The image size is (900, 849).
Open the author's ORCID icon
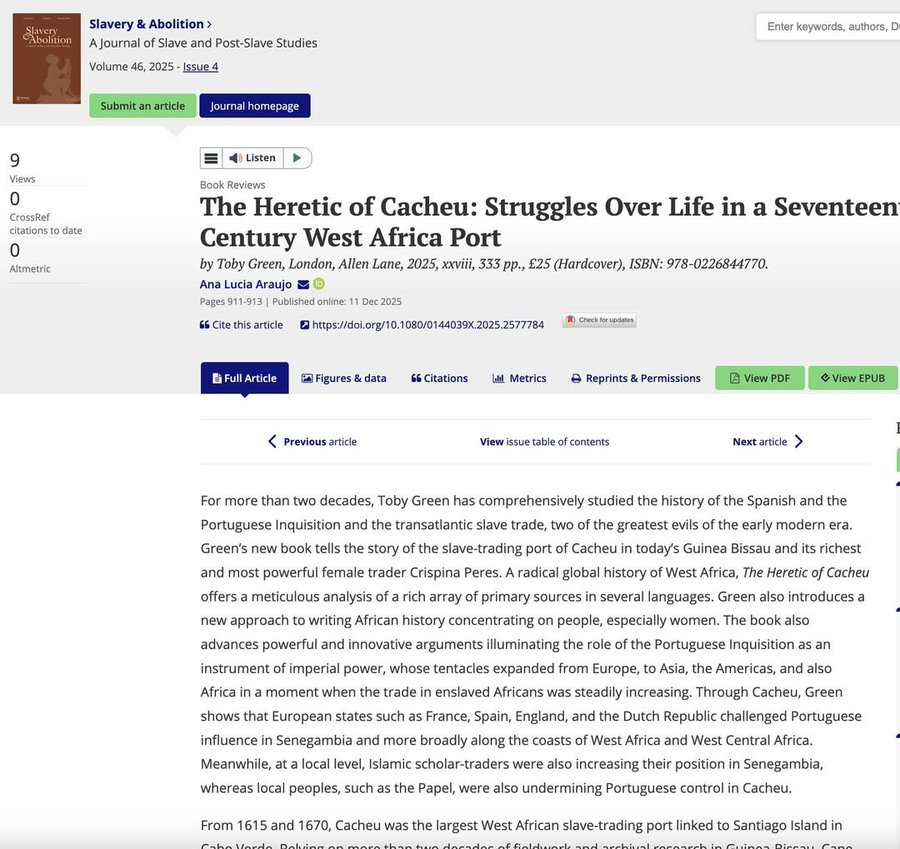320,285
